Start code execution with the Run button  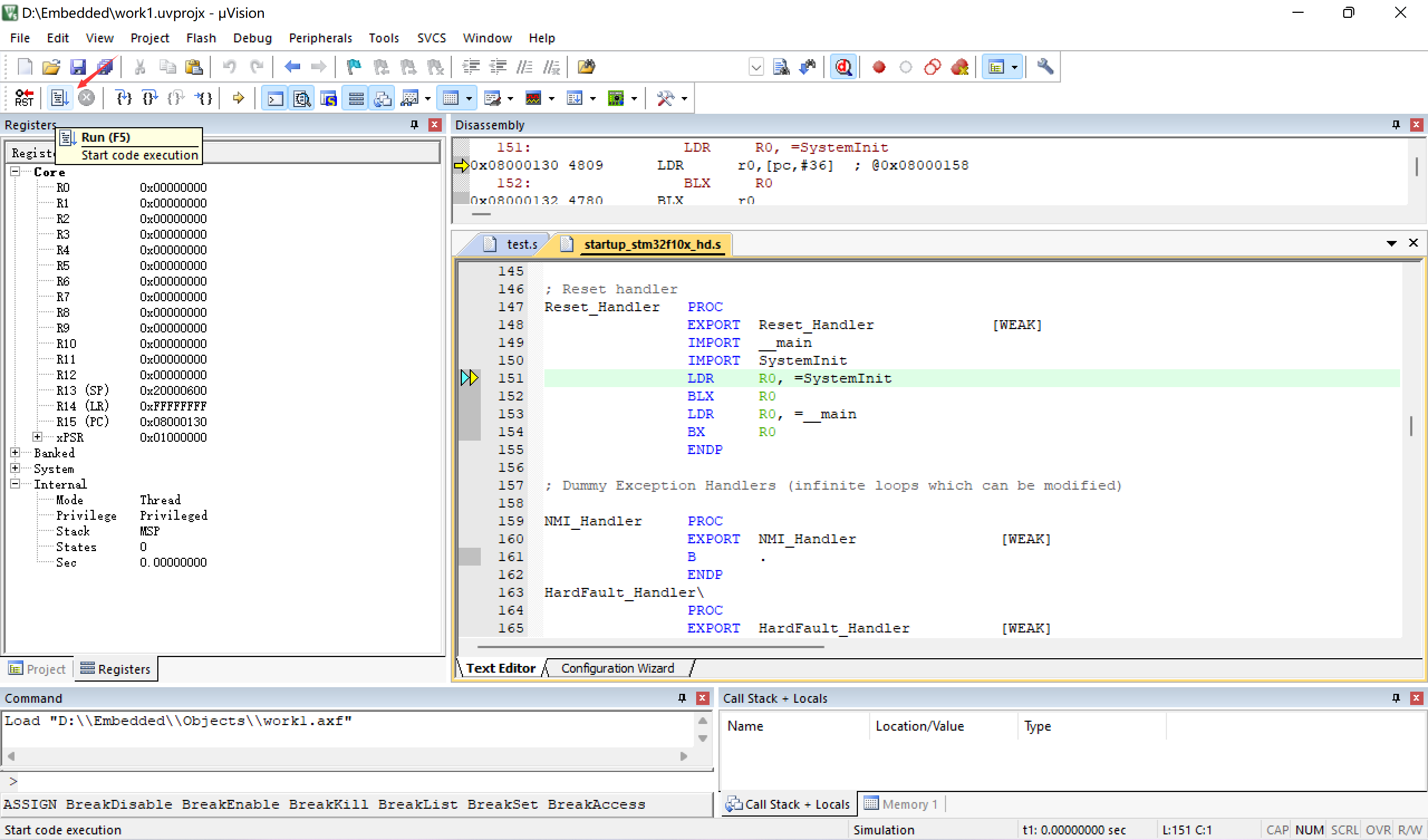tap(59, 98)
